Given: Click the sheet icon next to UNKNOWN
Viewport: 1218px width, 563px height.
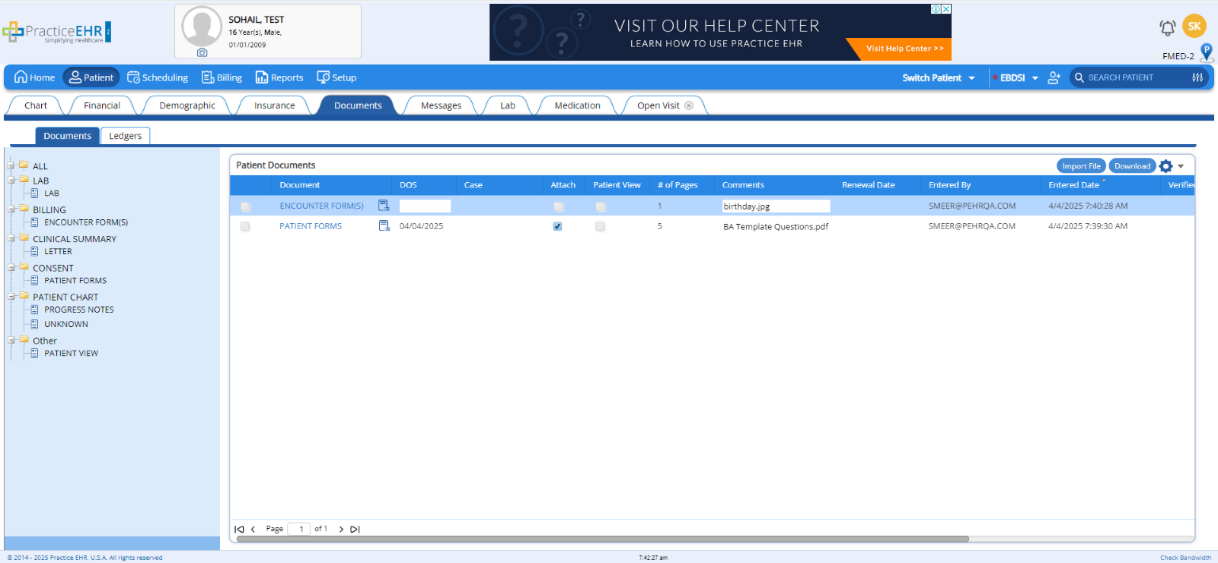Looking at the screenshot, I should pos(35,324).
